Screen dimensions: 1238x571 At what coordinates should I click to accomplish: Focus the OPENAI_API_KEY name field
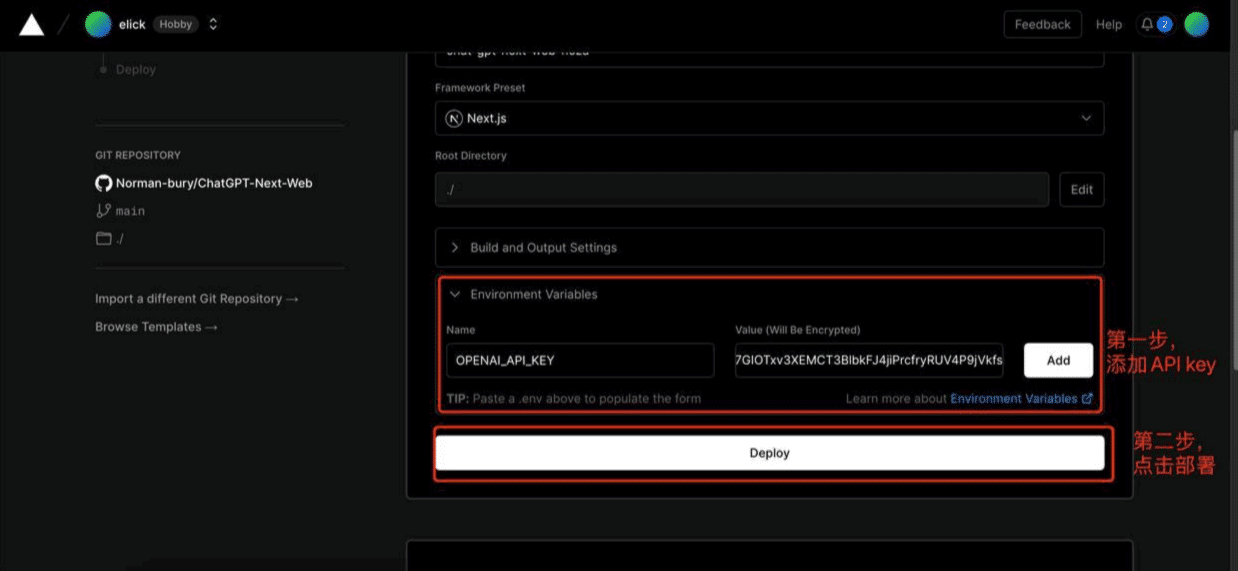click(x=580, y=361)
